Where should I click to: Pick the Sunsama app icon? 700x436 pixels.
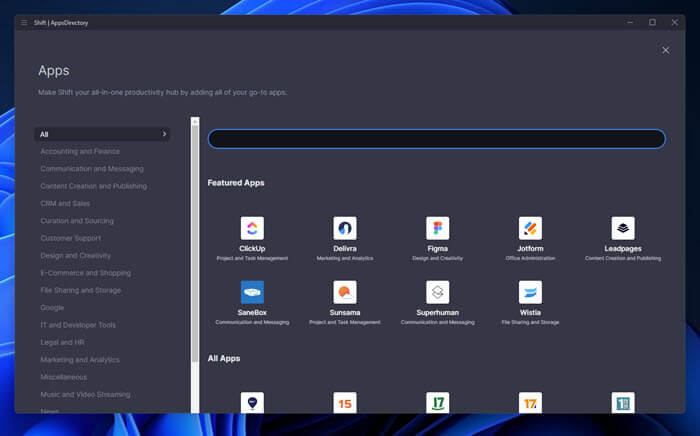(345, 292)
